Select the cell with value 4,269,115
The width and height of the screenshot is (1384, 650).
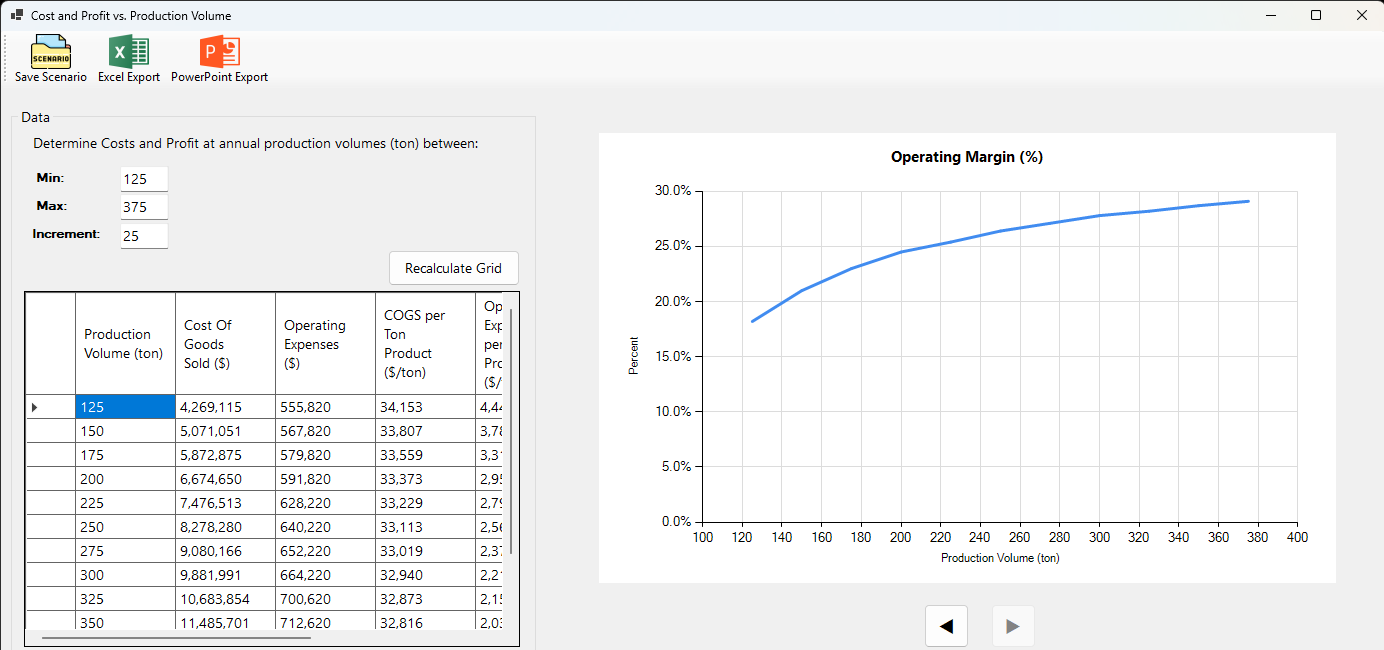pyautogui.click(x=225, y=407)
